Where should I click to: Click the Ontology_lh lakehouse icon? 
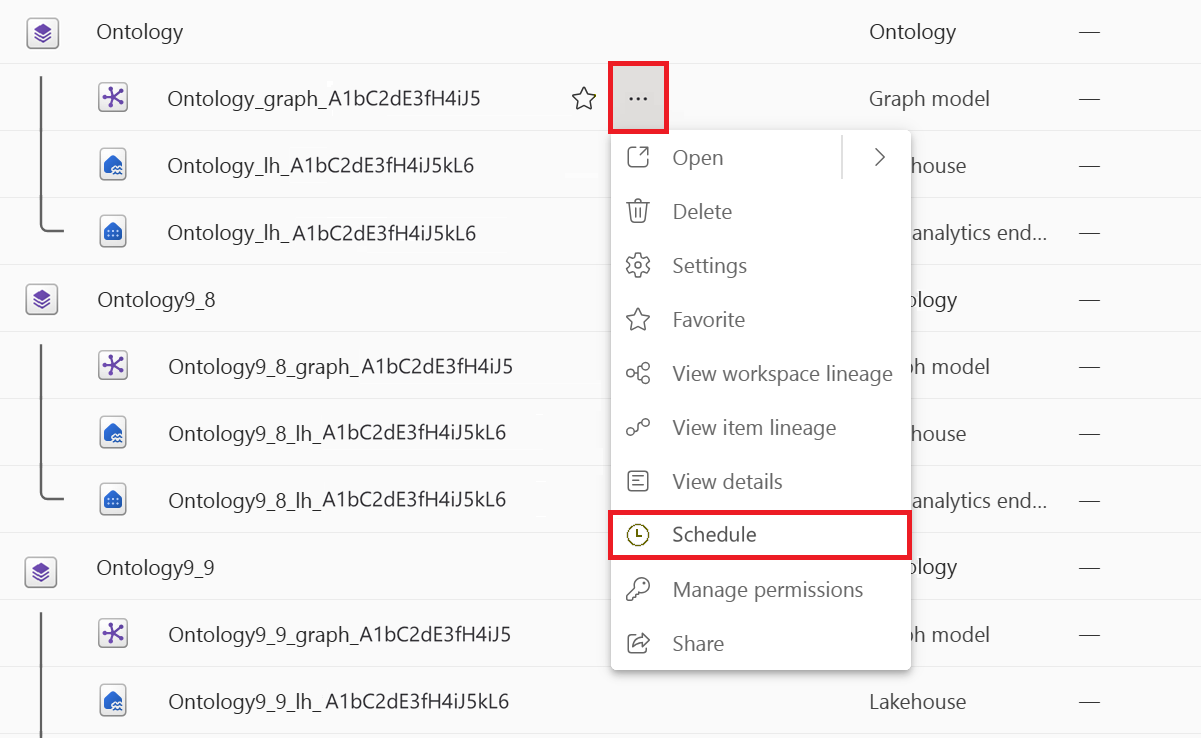click(113, 165)
